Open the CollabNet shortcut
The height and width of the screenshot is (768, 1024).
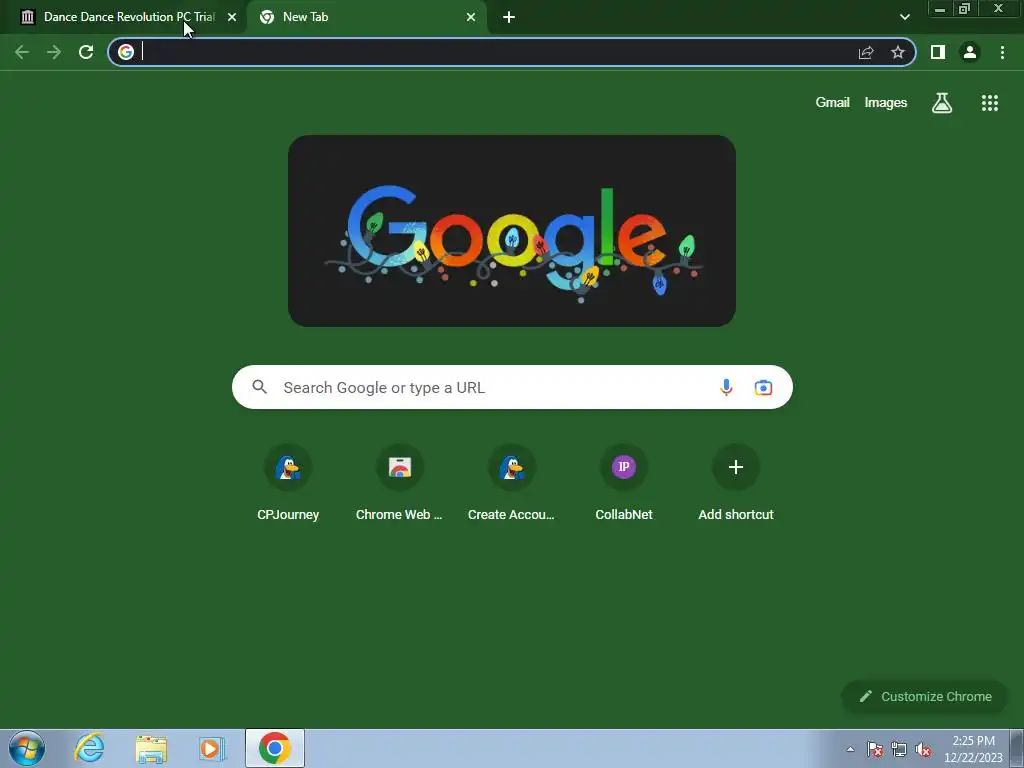[x=624, y=483]
